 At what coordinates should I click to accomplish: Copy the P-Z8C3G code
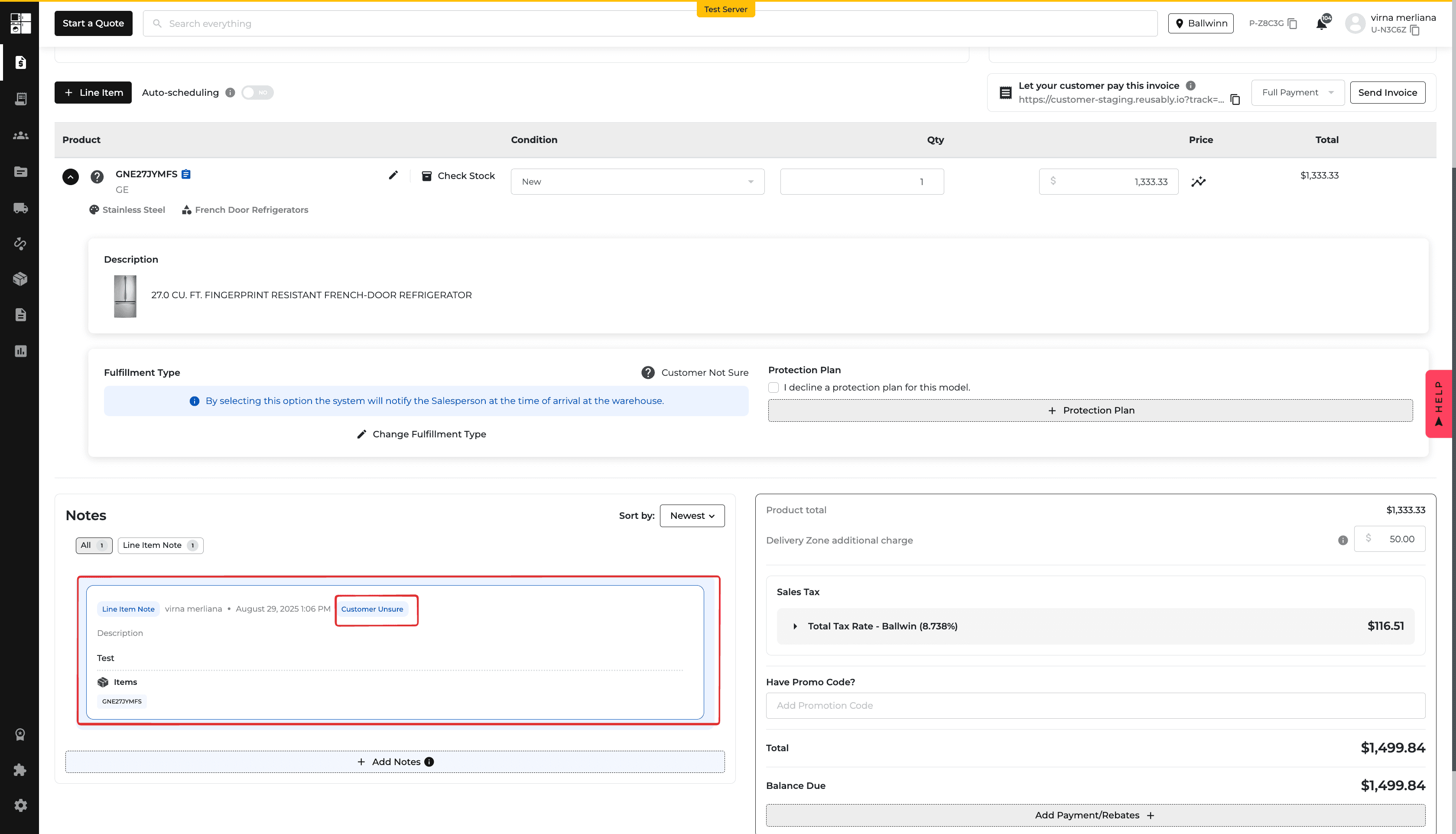1292,23
